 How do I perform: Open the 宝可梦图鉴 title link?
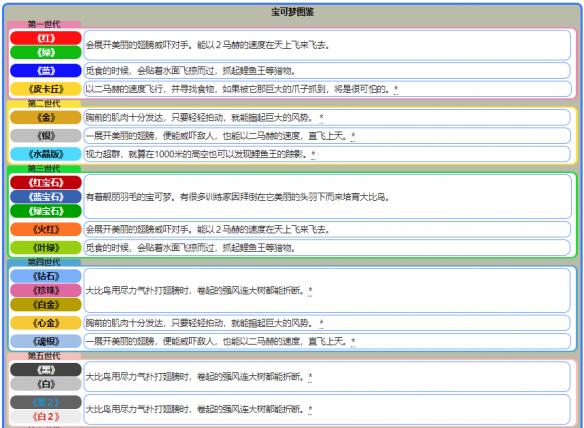tap(292, 12)
